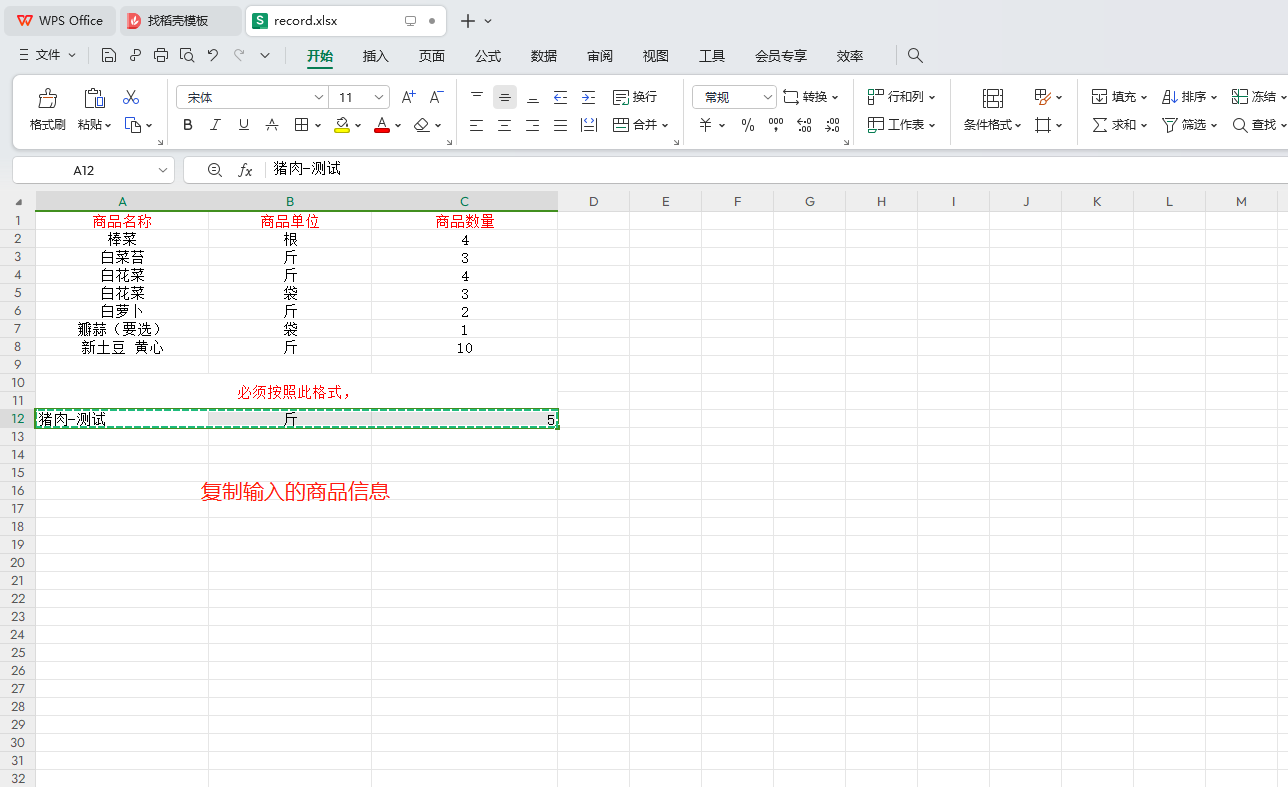Screen dimensions: 1288x787
Task: Click the strikethrough text icon
Action: pyautogui.click(x=272, y=125)
